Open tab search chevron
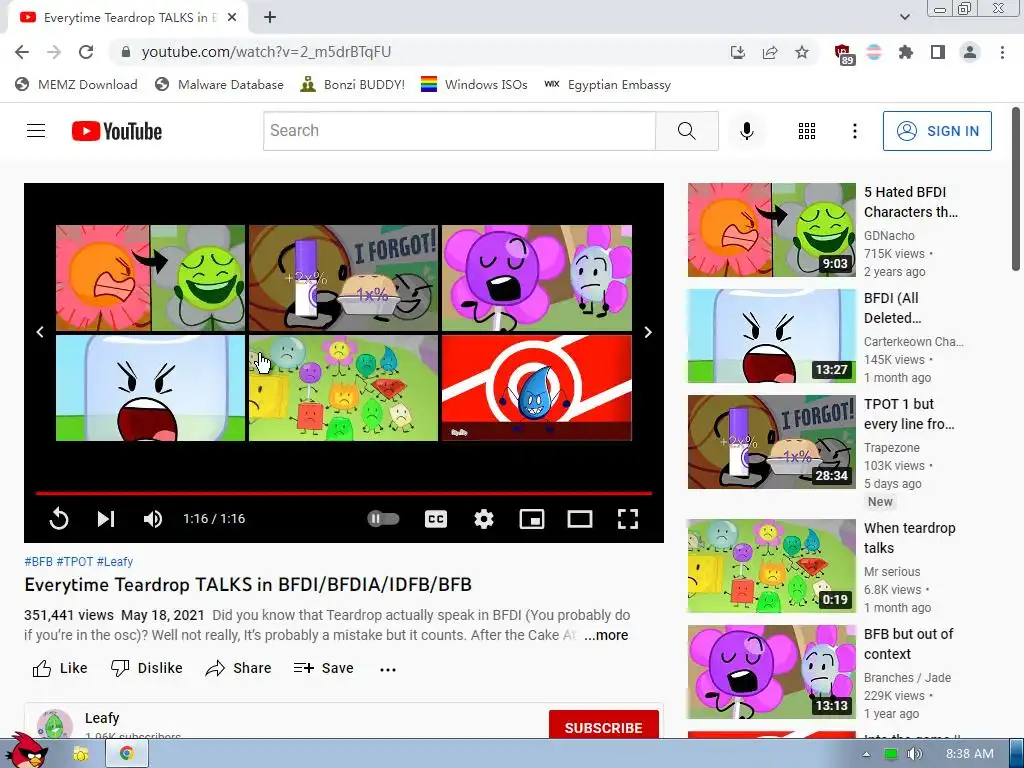 point(904,17)
